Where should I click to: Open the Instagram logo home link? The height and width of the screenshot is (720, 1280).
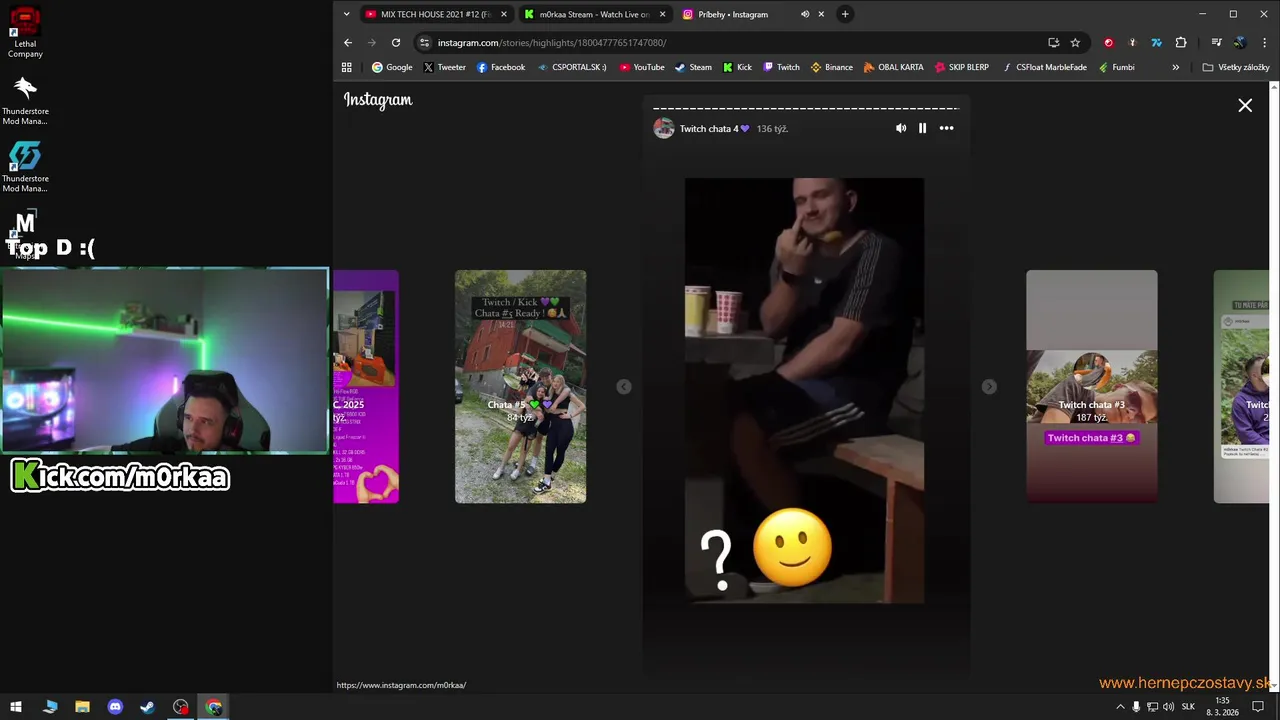(x=378, y=100)
